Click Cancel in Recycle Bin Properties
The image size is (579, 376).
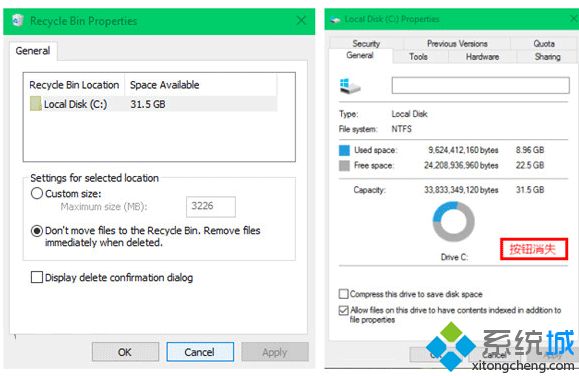(x=200, y=352)
